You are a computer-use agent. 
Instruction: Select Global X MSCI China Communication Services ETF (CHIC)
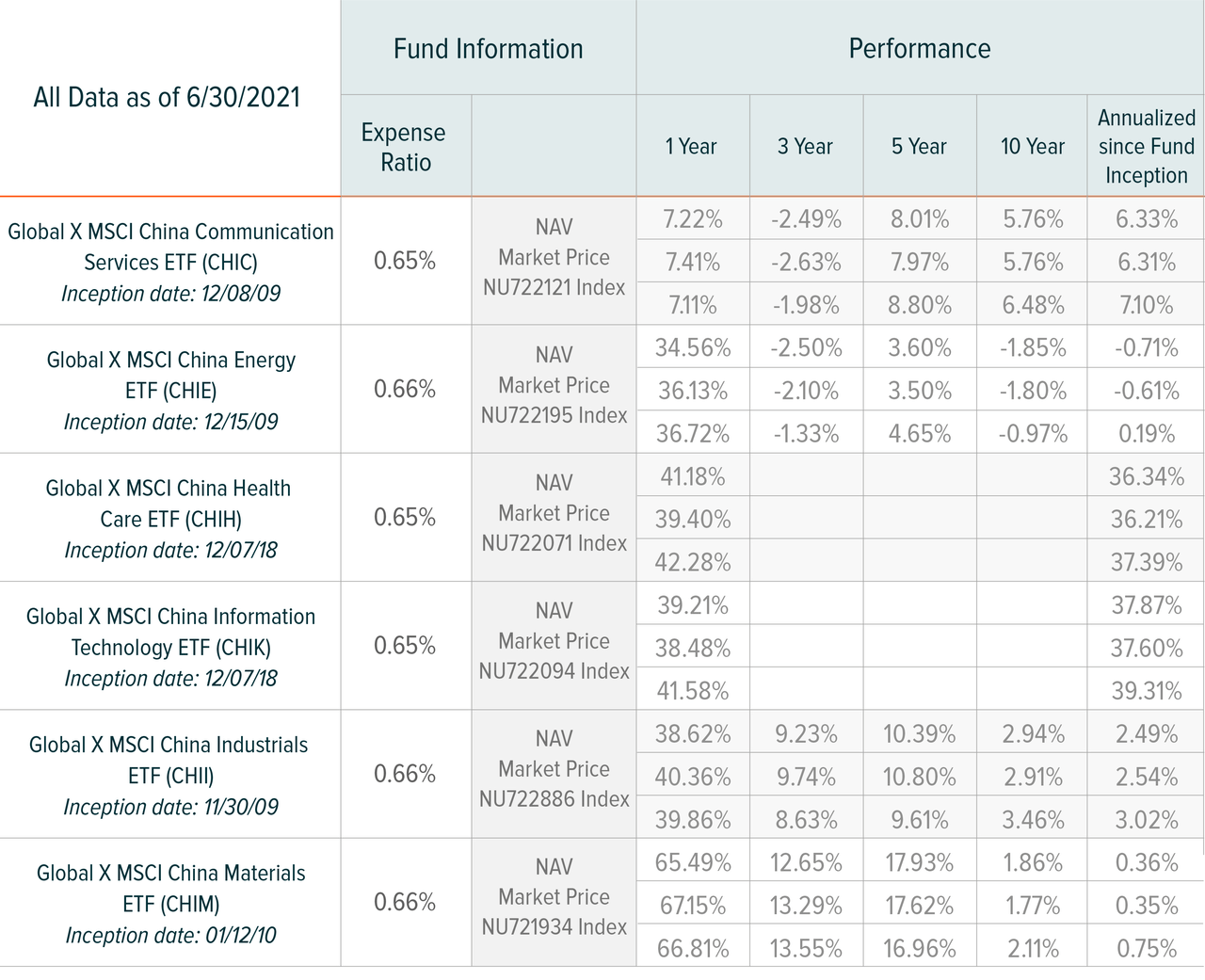pos(170,247)
